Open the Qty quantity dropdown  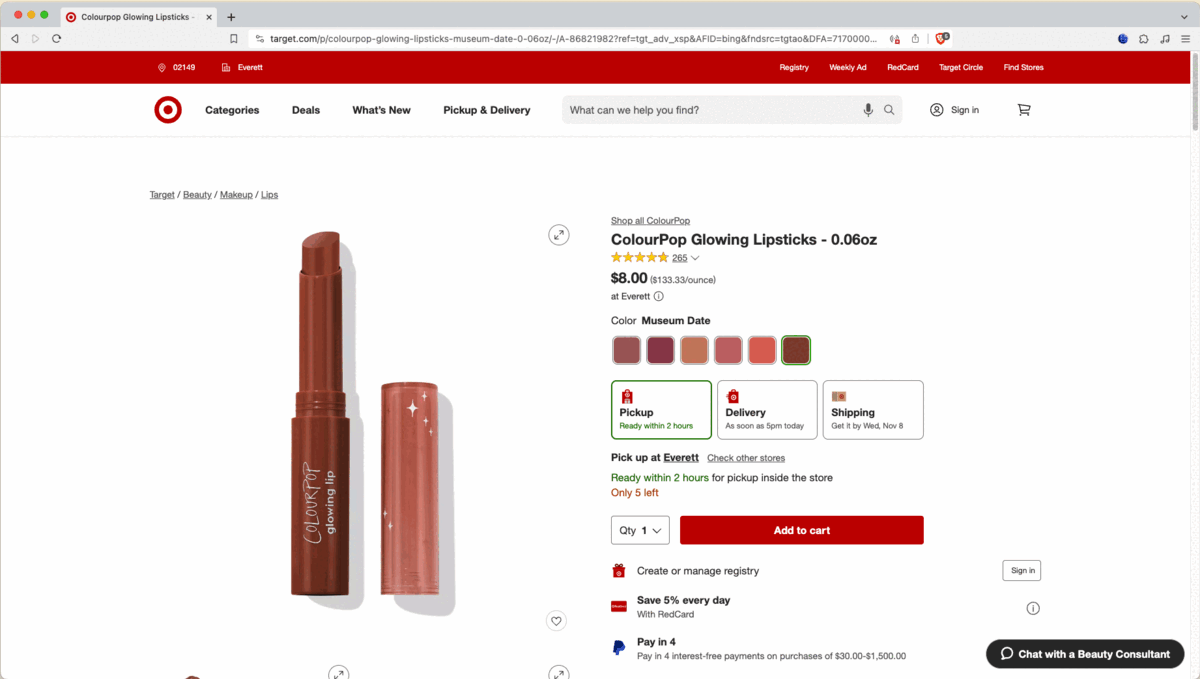(640, 530)
